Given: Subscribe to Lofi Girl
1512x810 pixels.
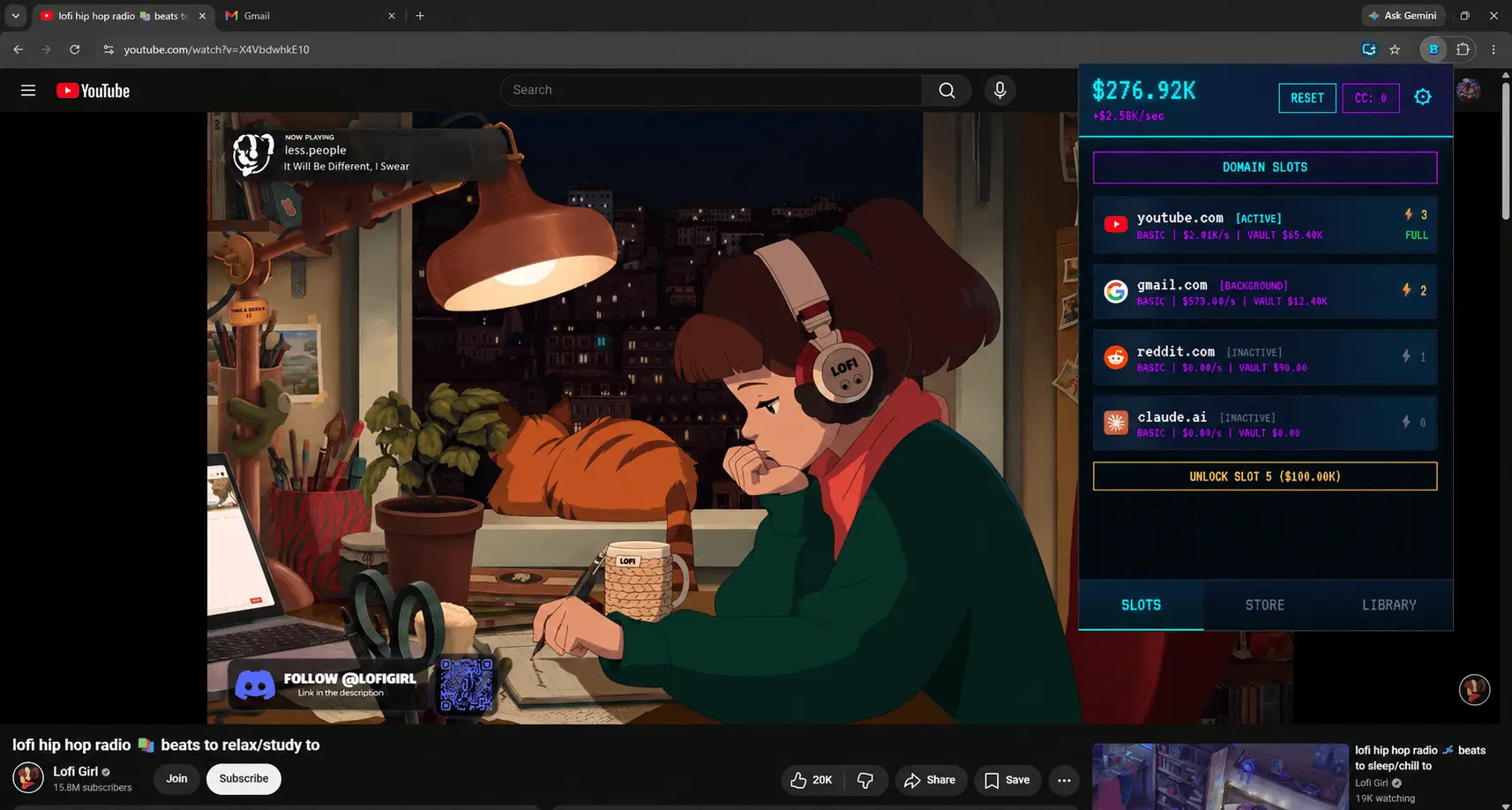Looking at the screenshot, I should (243, 779).
